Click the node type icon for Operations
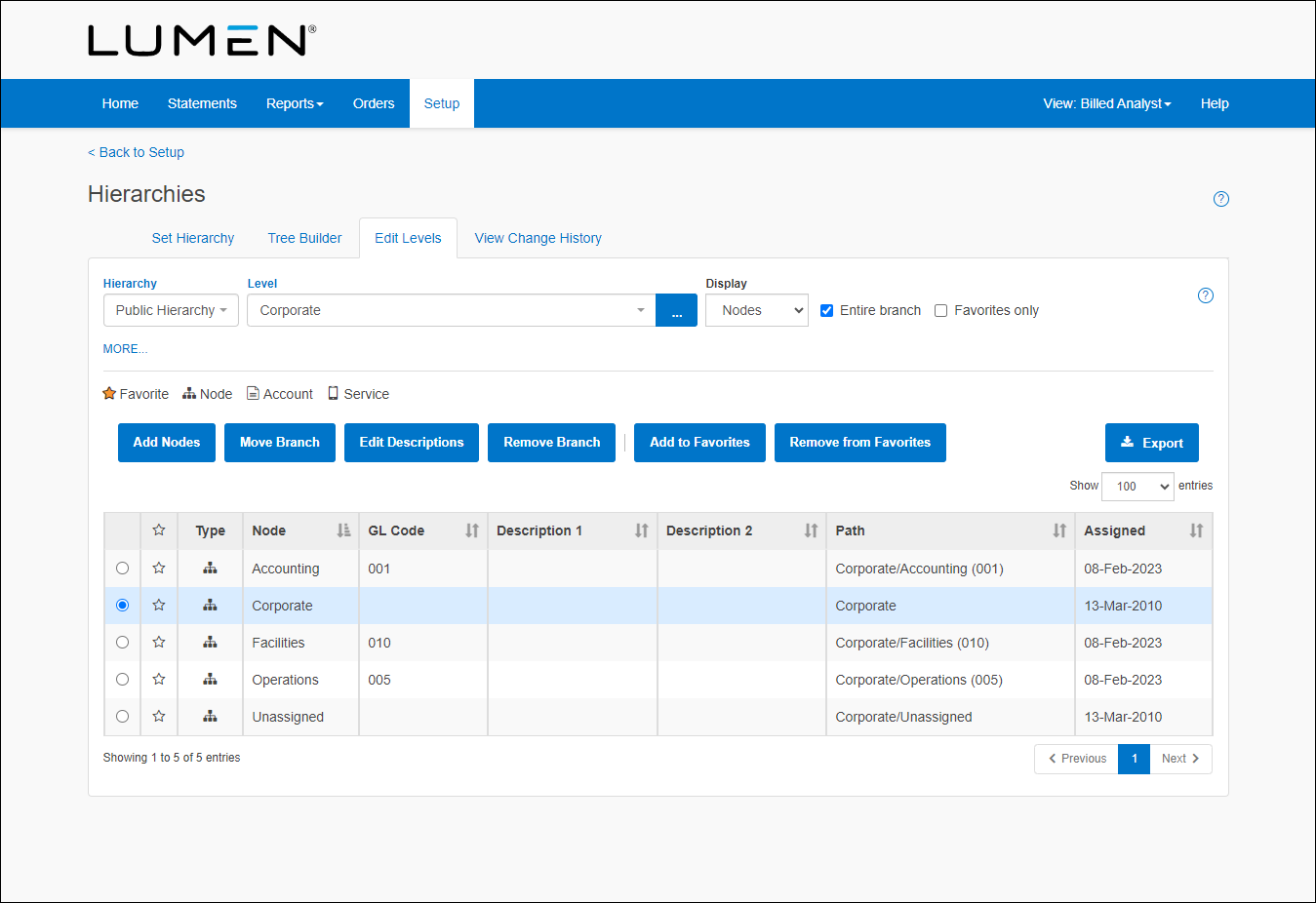This screenshot has height=903, width=1316. (x=210, y=679)
